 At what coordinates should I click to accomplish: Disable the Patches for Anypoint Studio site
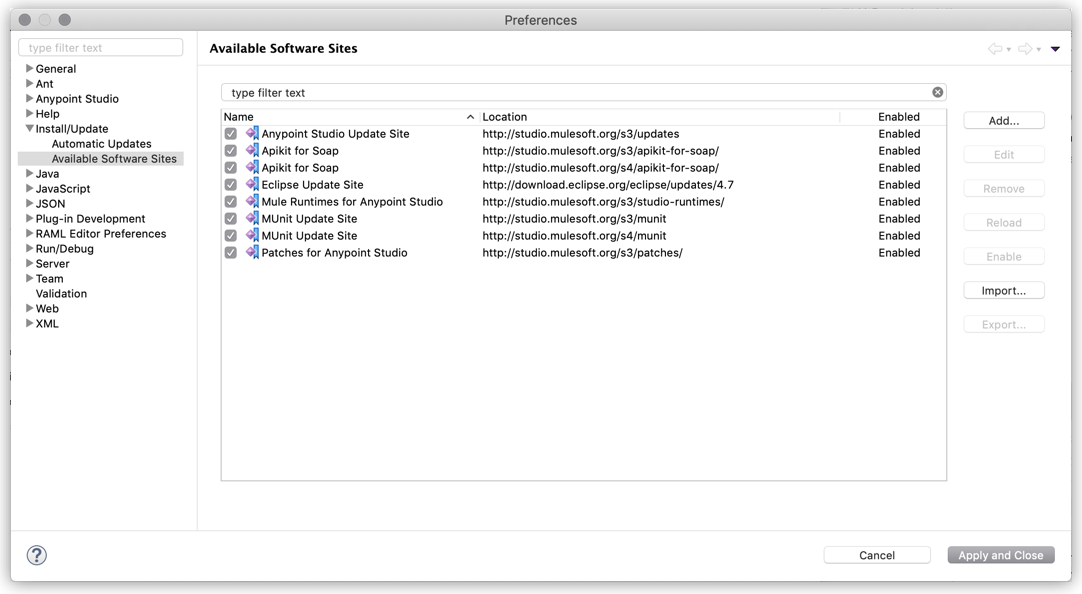point(231,252)
